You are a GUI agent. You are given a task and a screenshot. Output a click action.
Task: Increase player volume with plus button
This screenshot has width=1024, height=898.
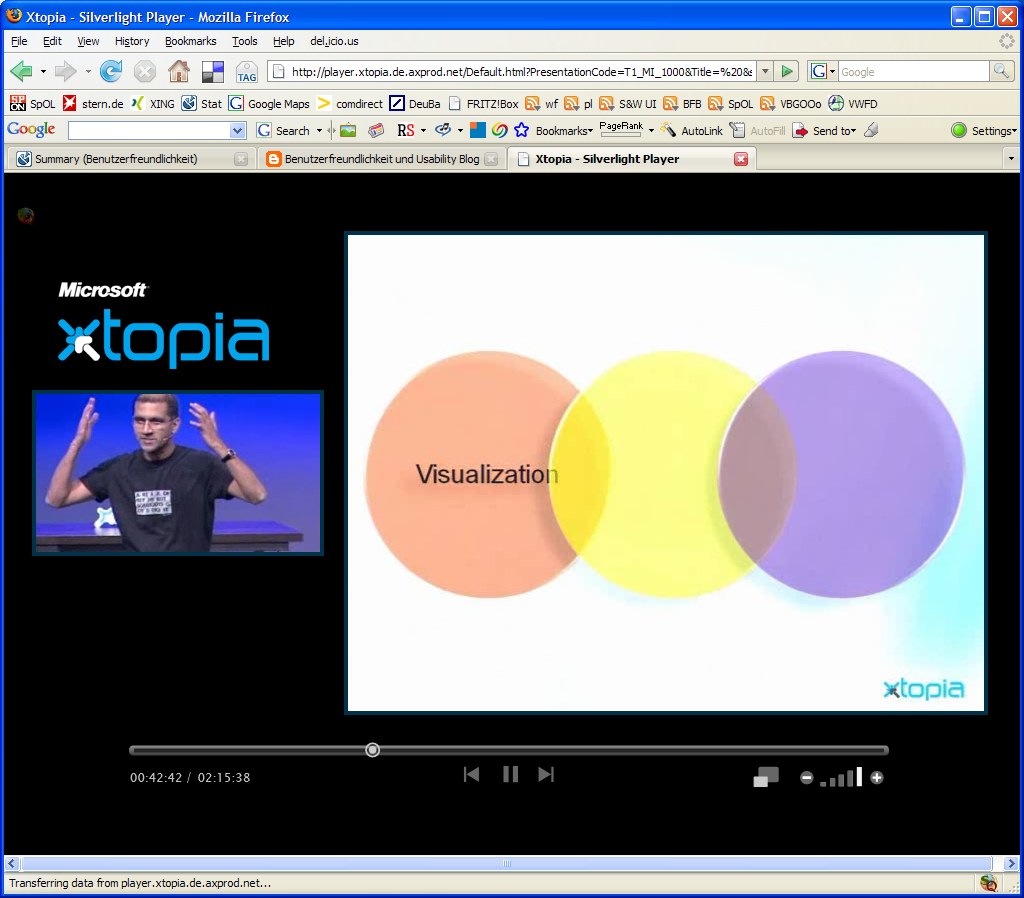(877, 778)
